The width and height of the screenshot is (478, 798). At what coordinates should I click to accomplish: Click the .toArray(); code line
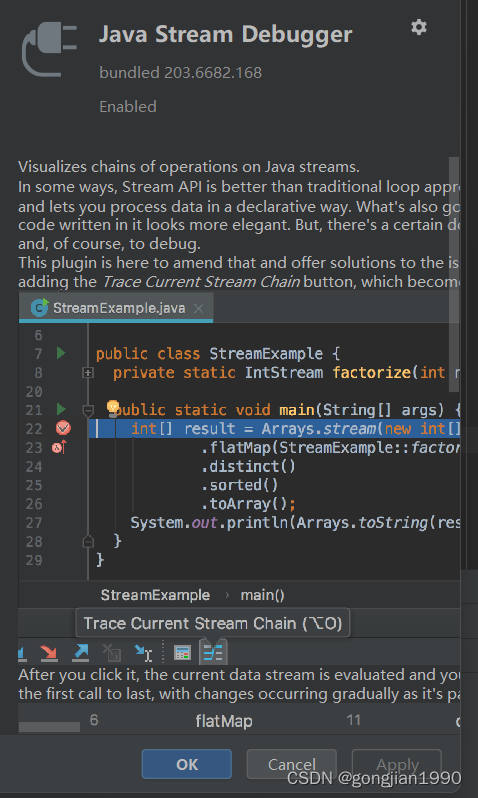(x=248, y=504)
